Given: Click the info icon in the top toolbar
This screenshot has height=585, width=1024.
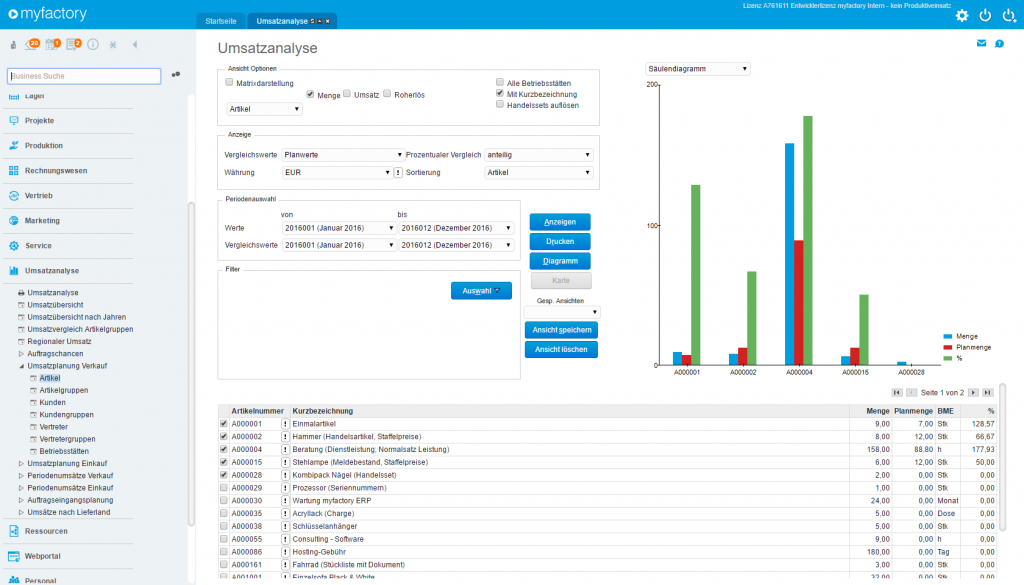Looking at the screenshot, I should pyautogui.click(x=93, y=44).
